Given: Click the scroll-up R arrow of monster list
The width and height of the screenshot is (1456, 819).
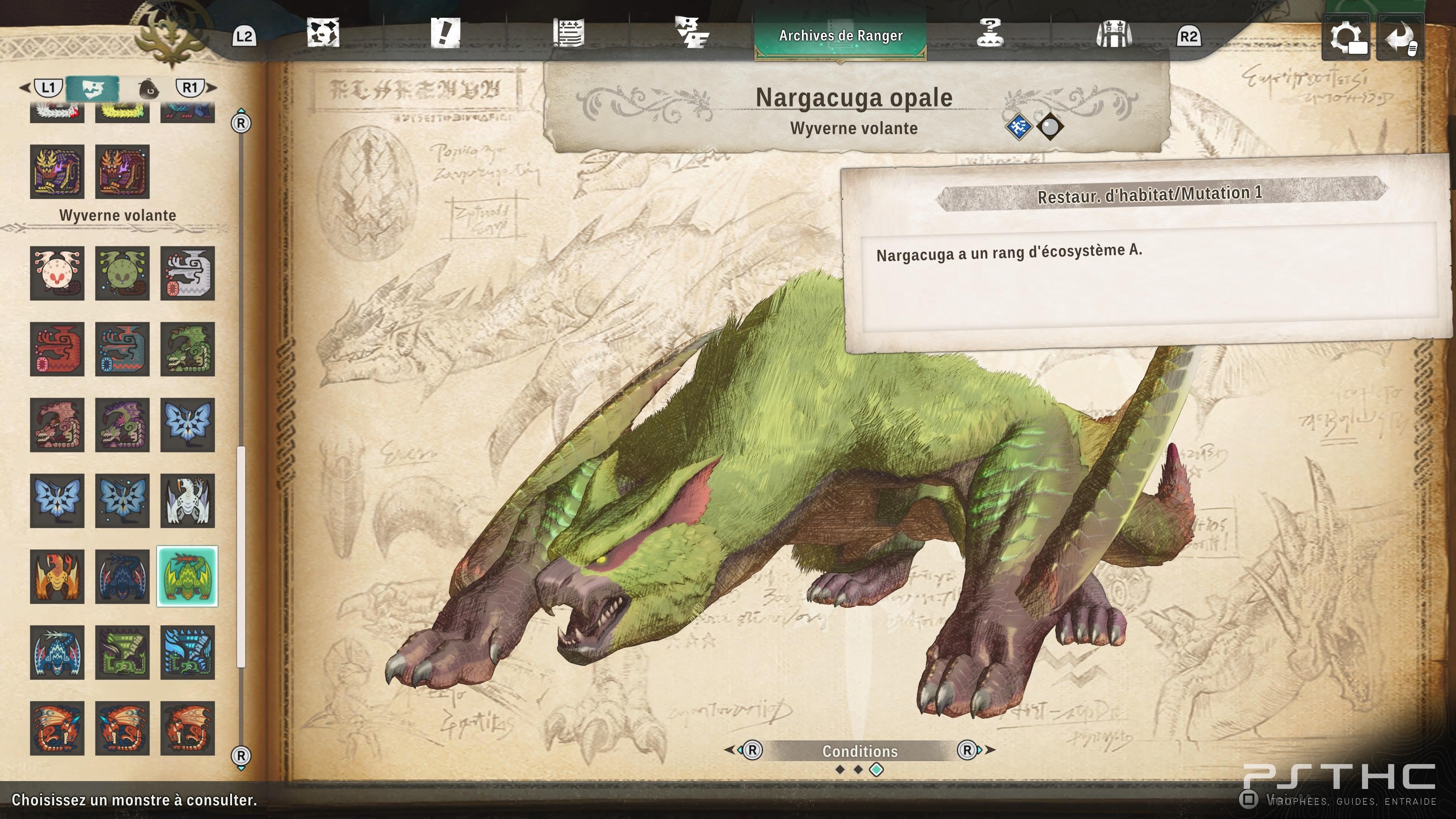Looking at the screenshot, I should click(x=242, y=121).
